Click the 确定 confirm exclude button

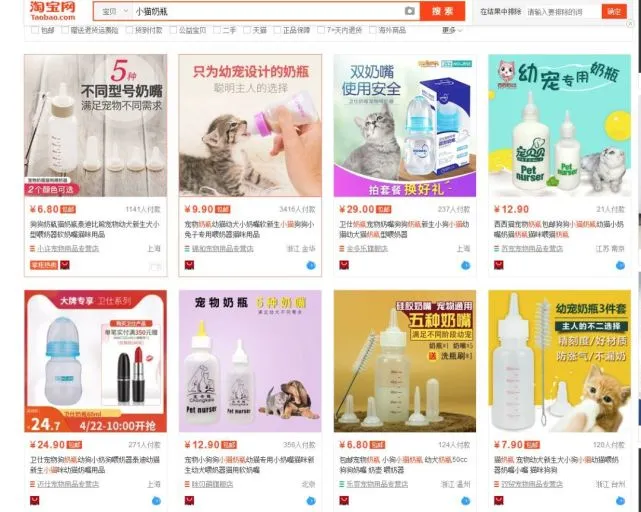click(614, 11)
